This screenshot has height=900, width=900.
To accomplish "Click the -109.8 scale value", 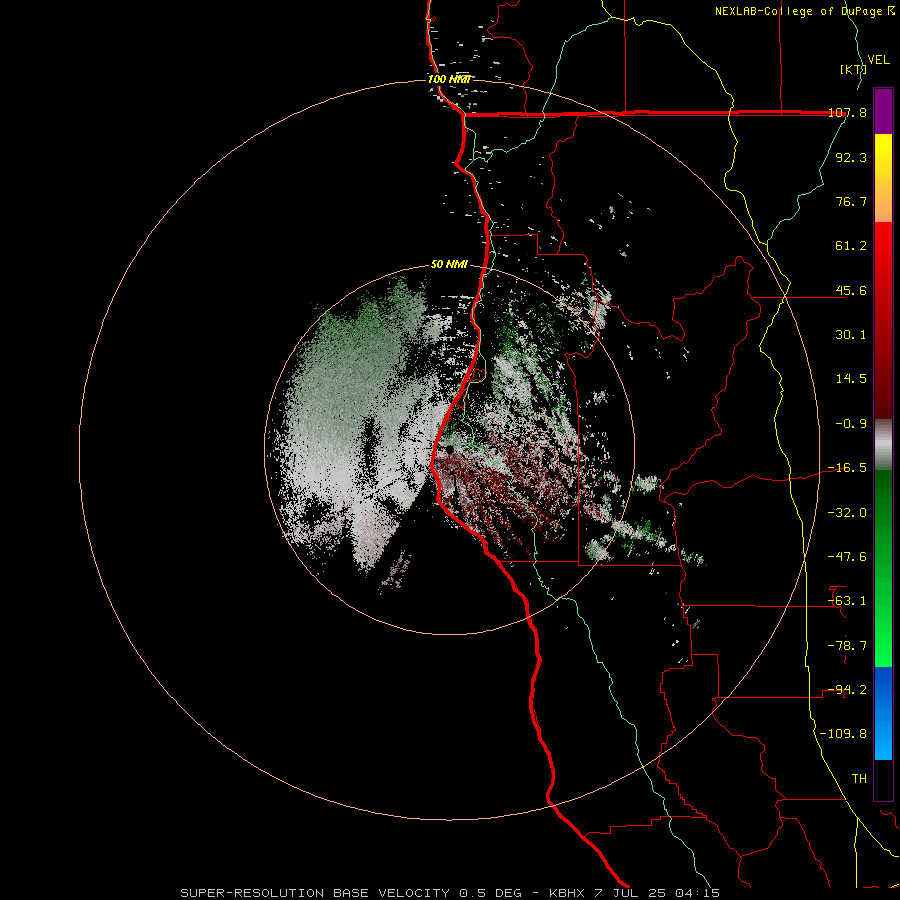I will [843, 734].
